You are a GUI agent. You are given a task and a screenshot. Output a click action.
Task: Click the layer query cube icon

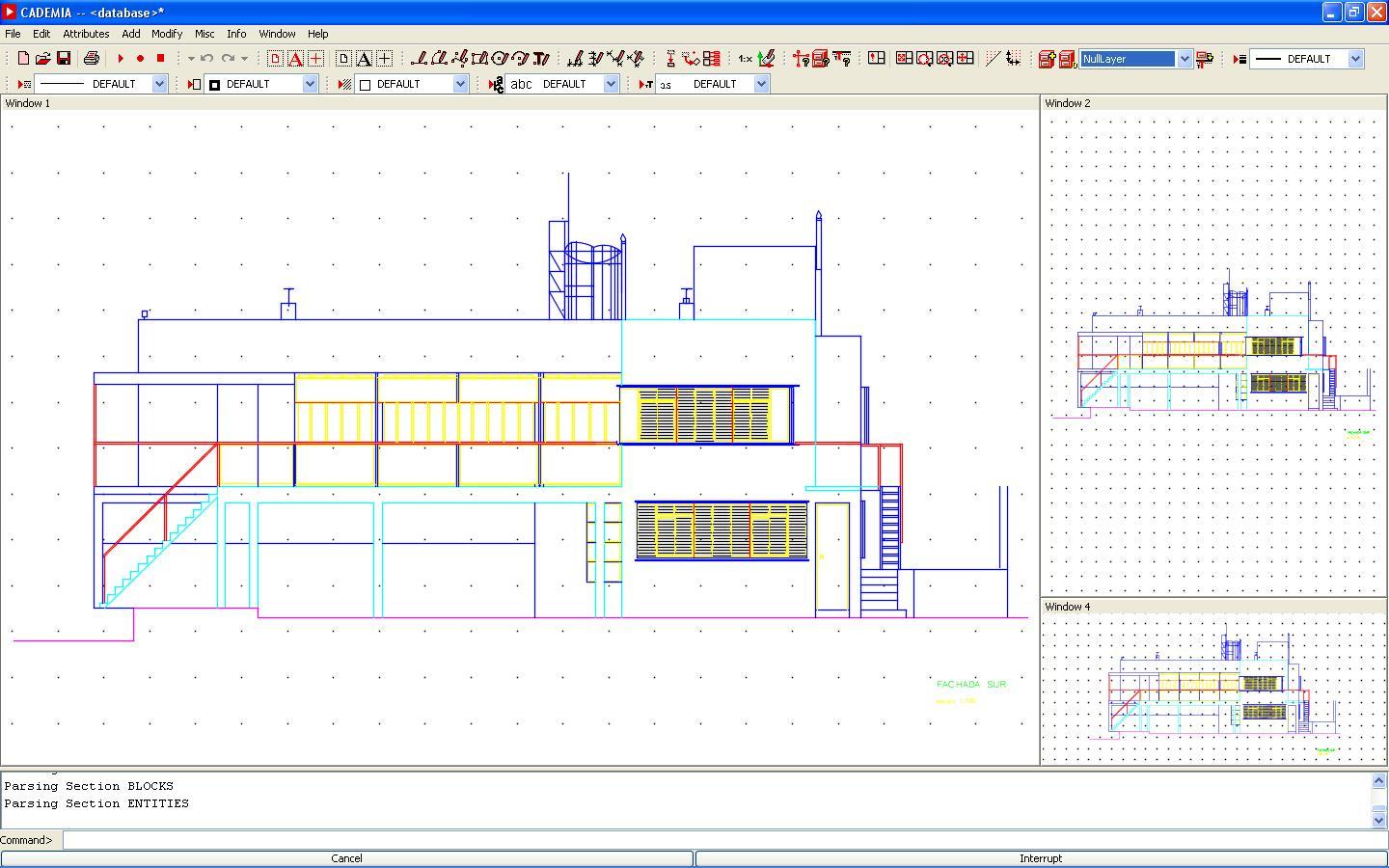pyautogui.click(x=821, y=59)
